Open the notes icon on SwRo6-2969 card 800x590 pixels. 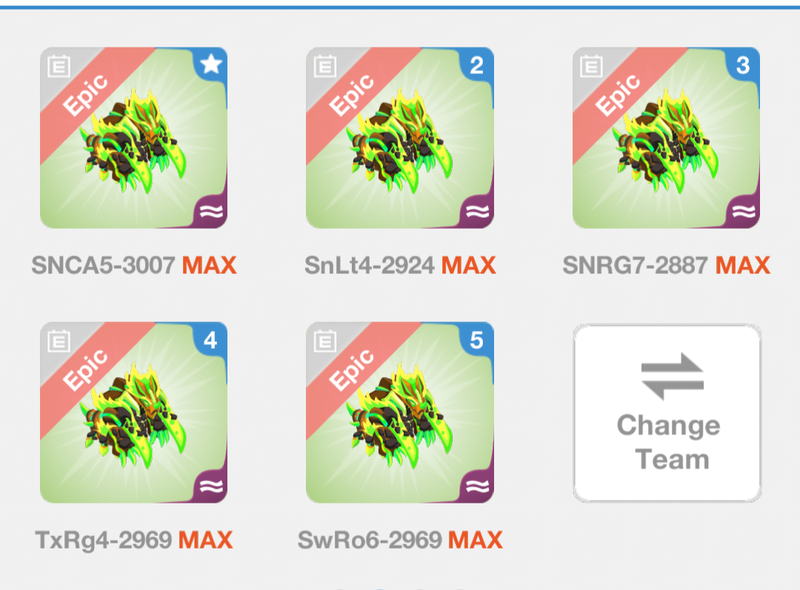(325, 341)
